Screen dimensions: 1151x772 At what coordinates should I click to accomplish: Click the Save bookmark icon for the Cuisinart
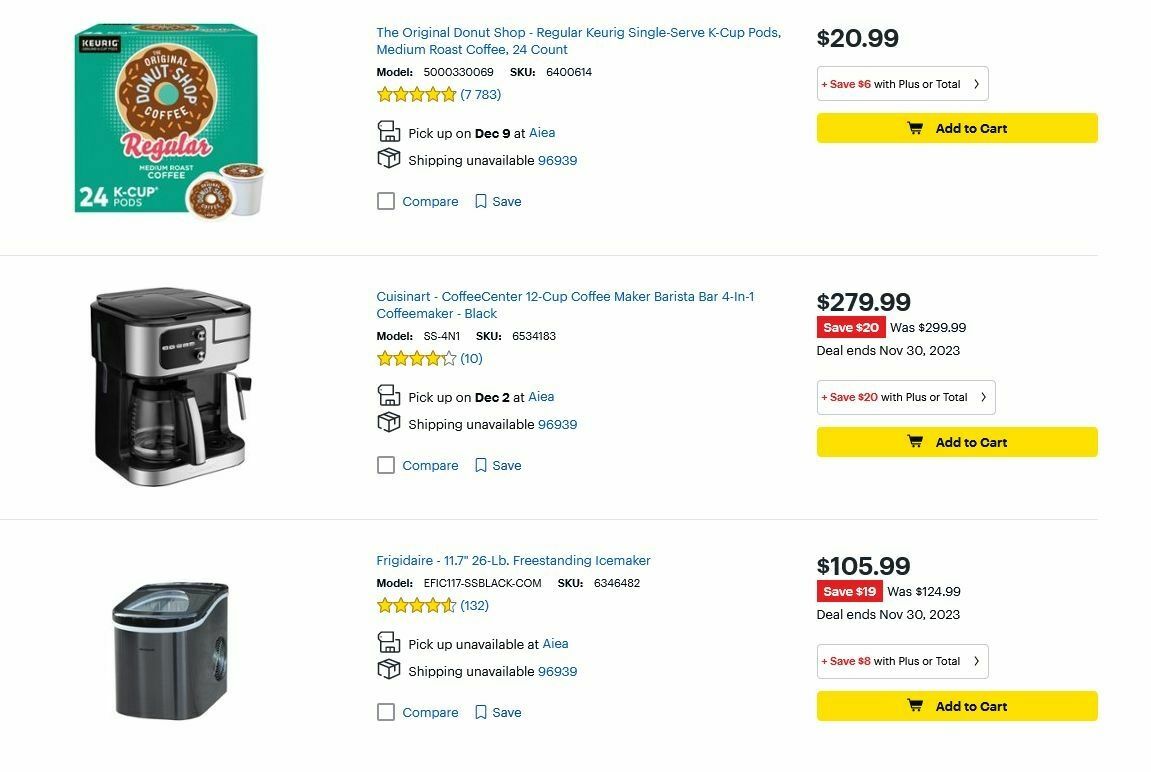coord(482,465)
